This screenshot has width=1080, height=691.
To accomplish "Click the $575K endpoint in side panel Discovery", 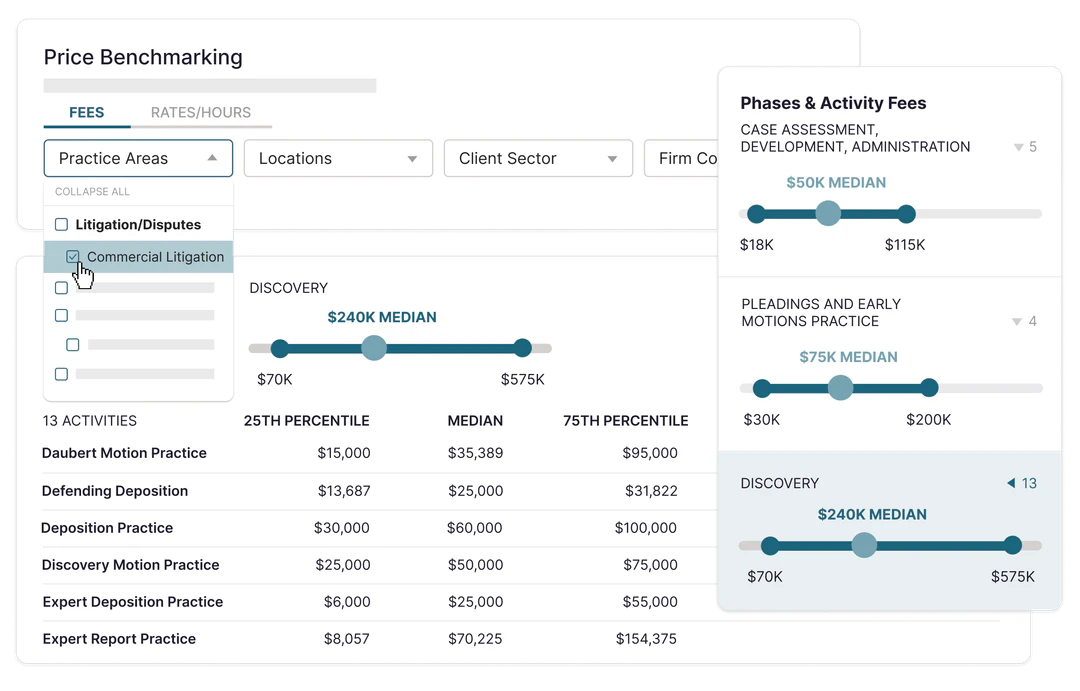I will pyautogui.click(x=1013, y=545).
